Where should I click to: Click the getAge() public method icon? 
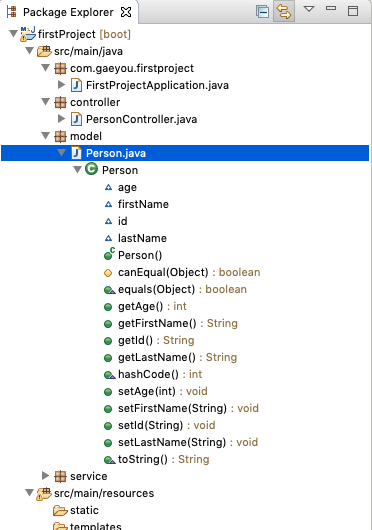(x=108, y=307)
